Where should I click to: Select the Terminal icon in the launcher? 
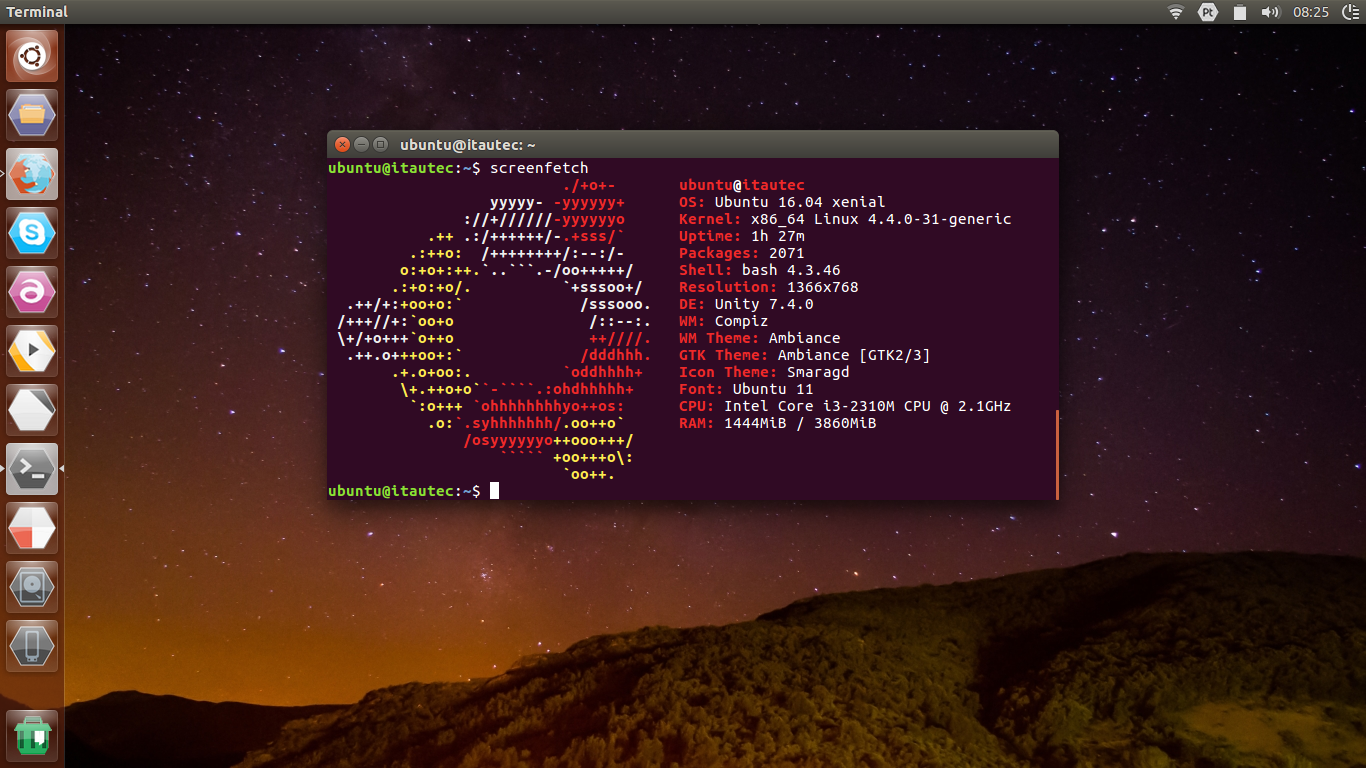coord(32,469)
